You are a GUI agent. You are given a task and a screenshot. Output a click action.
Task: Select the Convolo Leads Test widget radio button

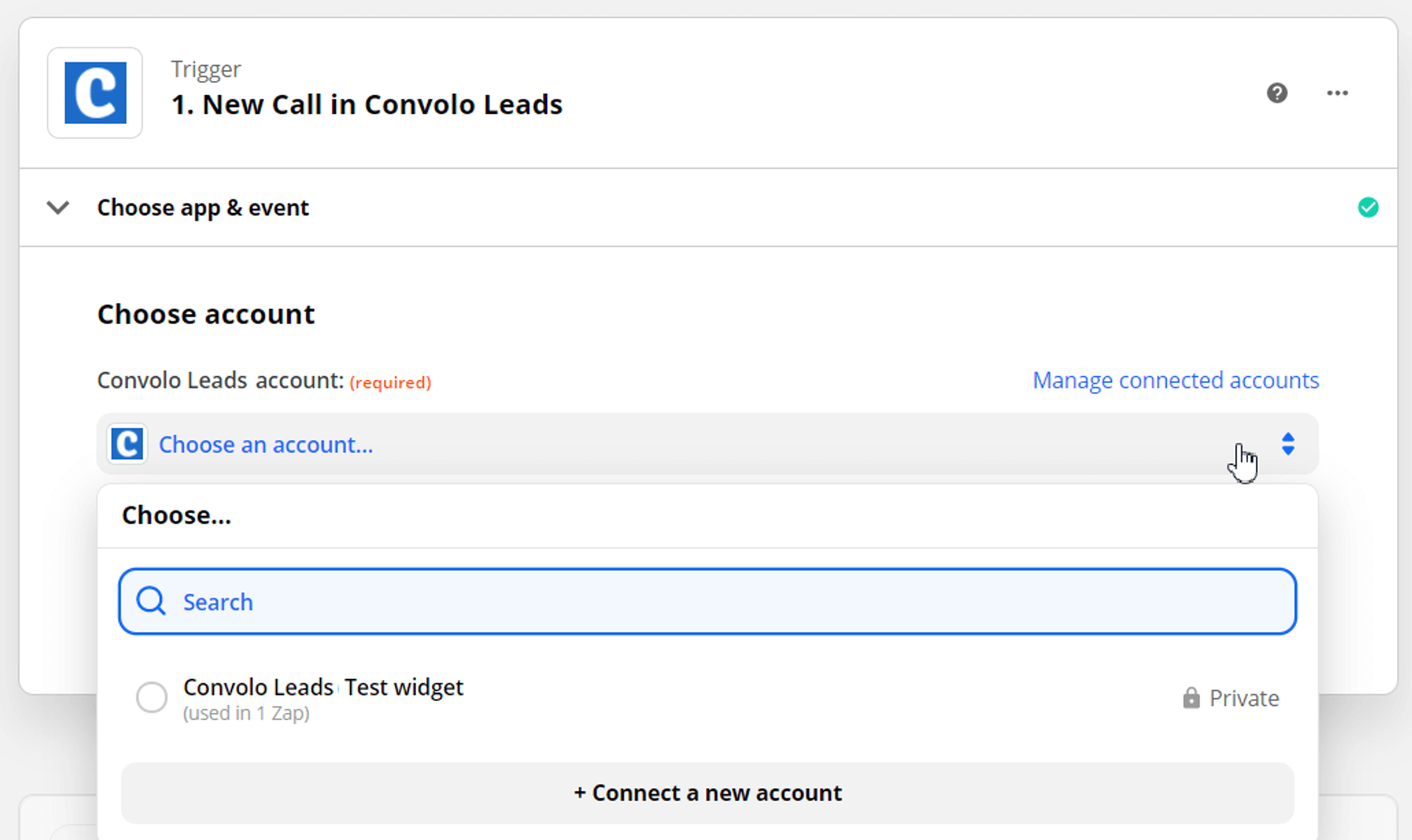coord(152,697)
